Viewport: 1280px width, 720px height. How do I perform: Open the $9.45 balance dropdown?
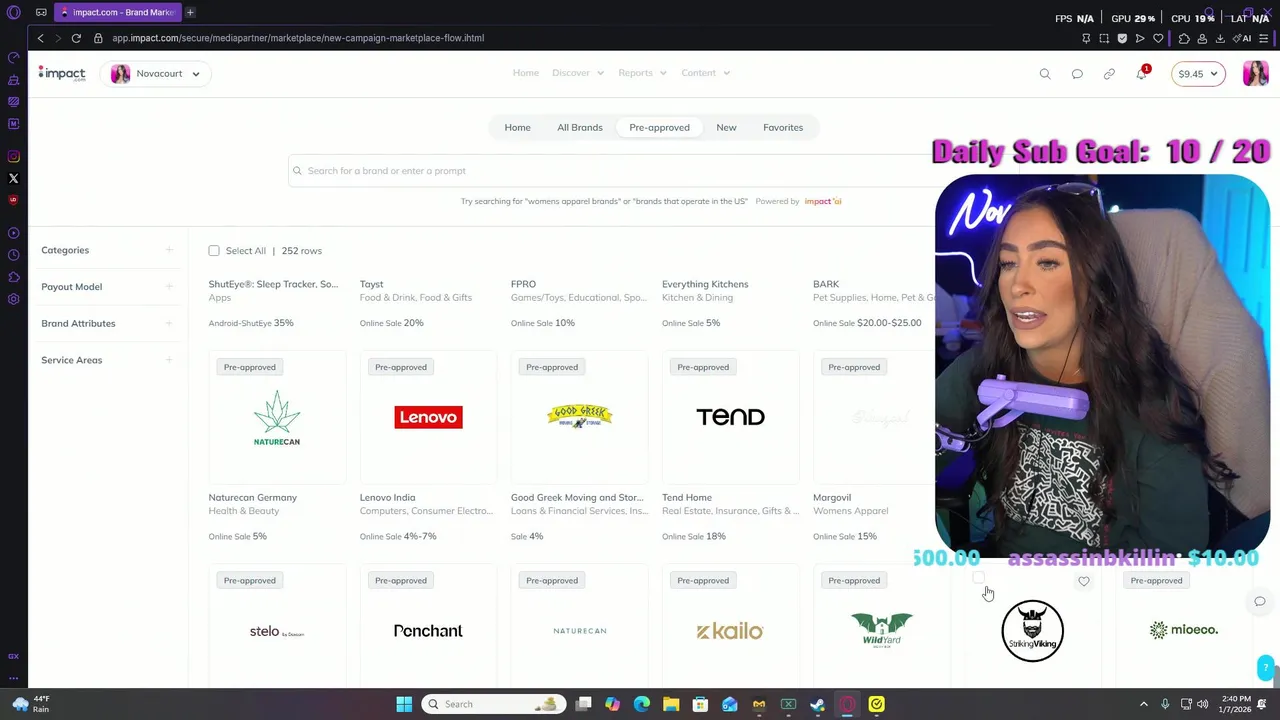click(x=1198, y=73)
